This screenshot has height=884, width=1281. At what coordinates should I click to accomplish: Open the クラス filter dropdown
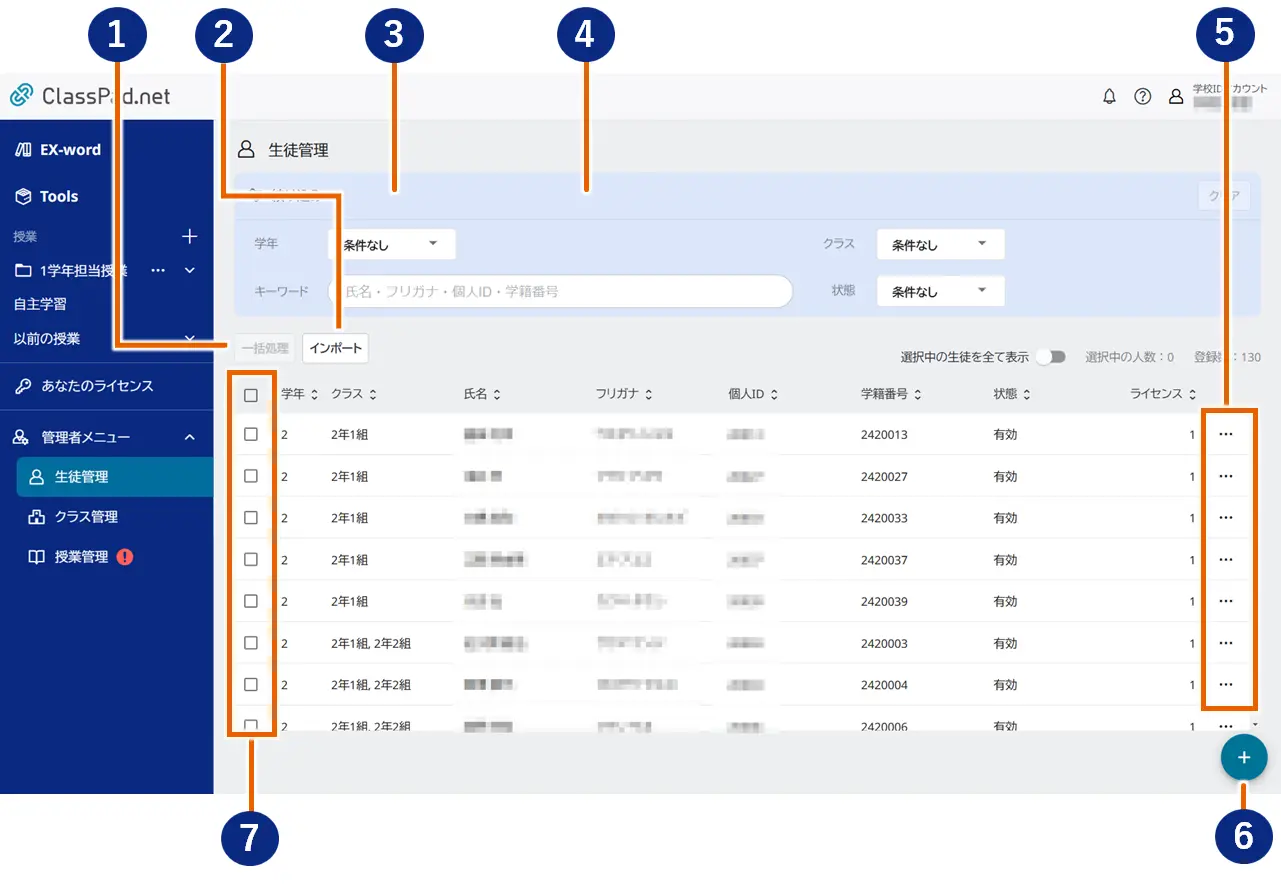click(940, 244)
